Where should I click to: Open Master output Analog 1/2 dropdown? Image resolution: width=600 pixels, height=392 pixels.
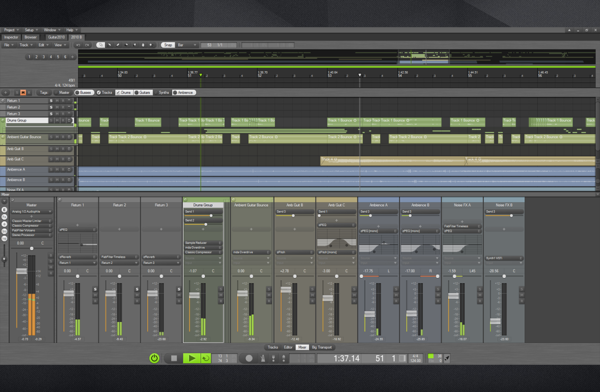[x=31, y=212]
